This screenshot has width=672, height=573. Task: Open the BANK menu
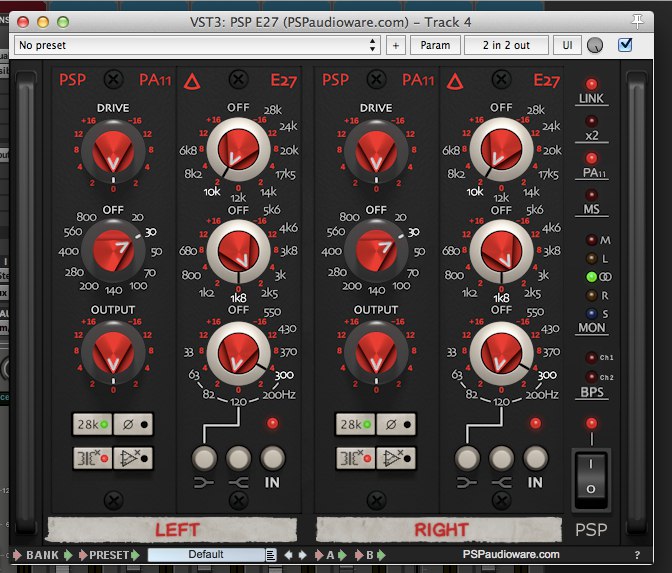point(42,554)
